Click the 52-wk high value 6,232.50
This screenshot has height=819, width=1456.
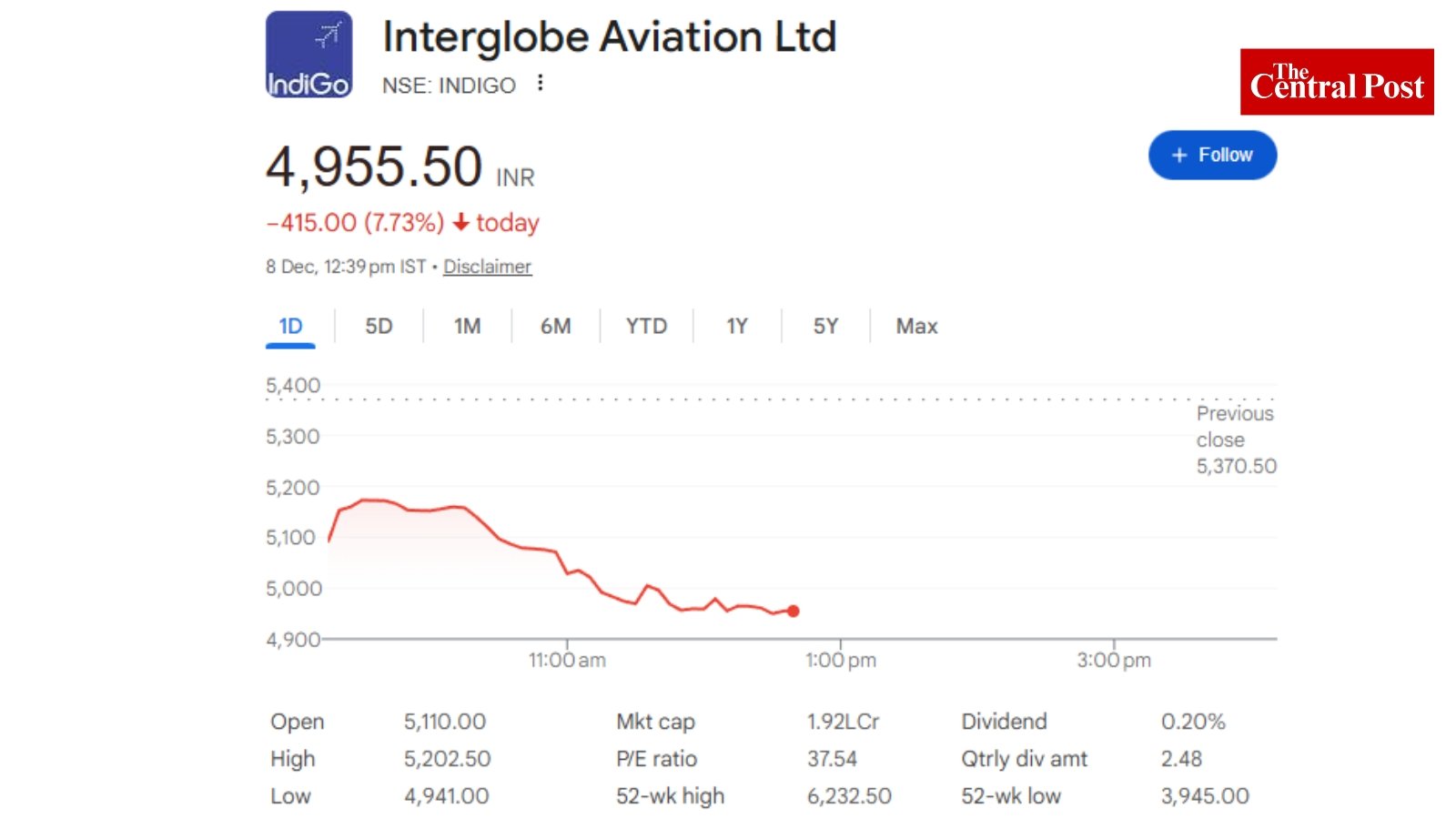(x=848, y=795)
